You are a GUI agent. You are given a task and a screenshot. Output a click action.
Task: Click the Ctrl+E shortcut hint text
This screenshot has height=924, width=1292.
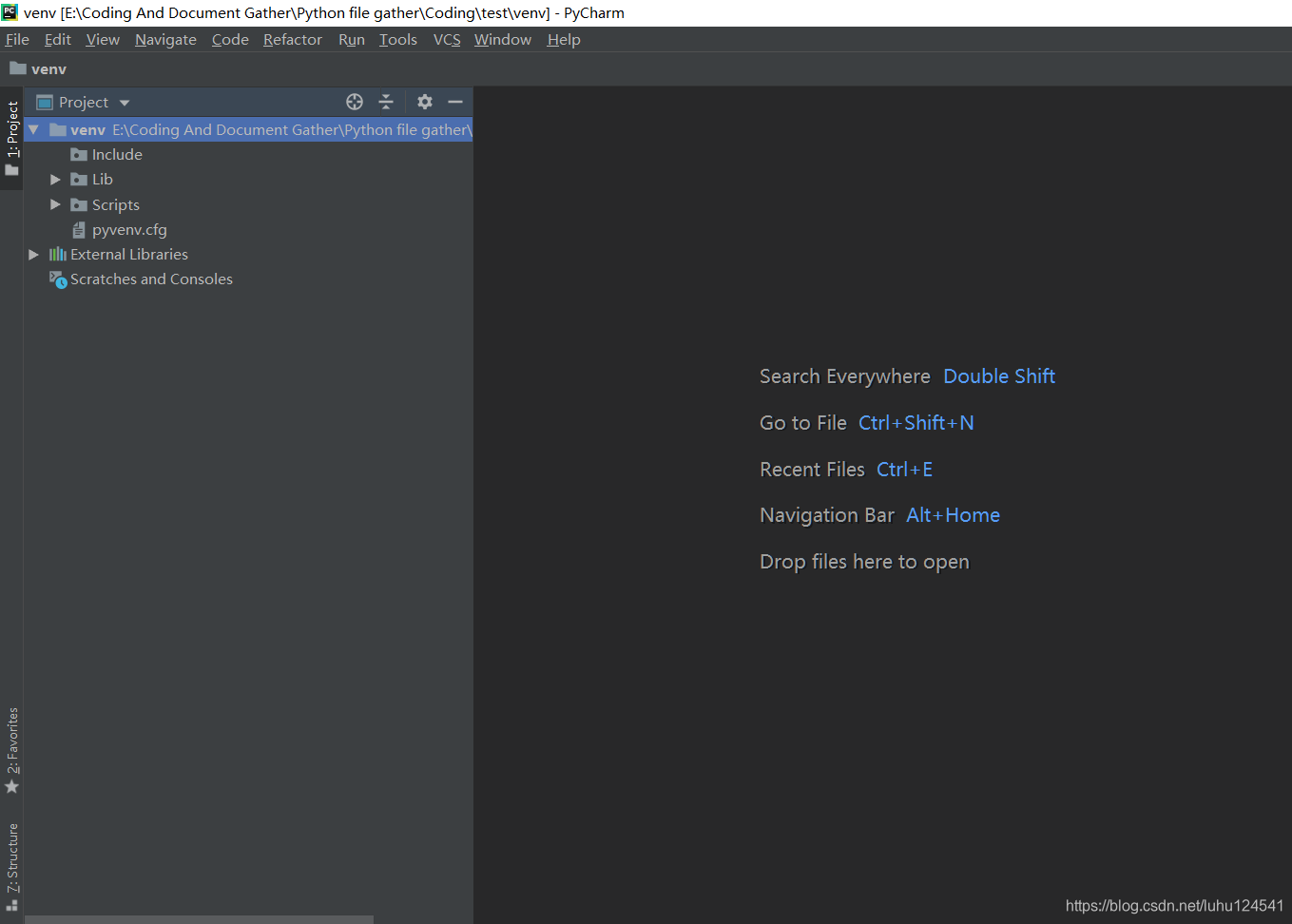(904, 470)
